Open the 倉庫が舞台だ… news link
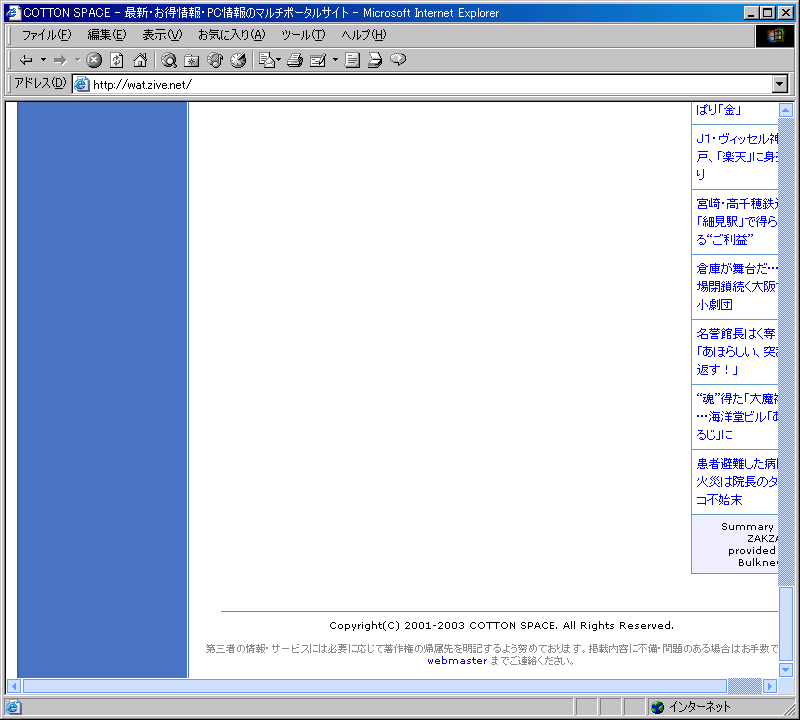The height and width of the screenshot is (720, 800). [x=737, y=286]
